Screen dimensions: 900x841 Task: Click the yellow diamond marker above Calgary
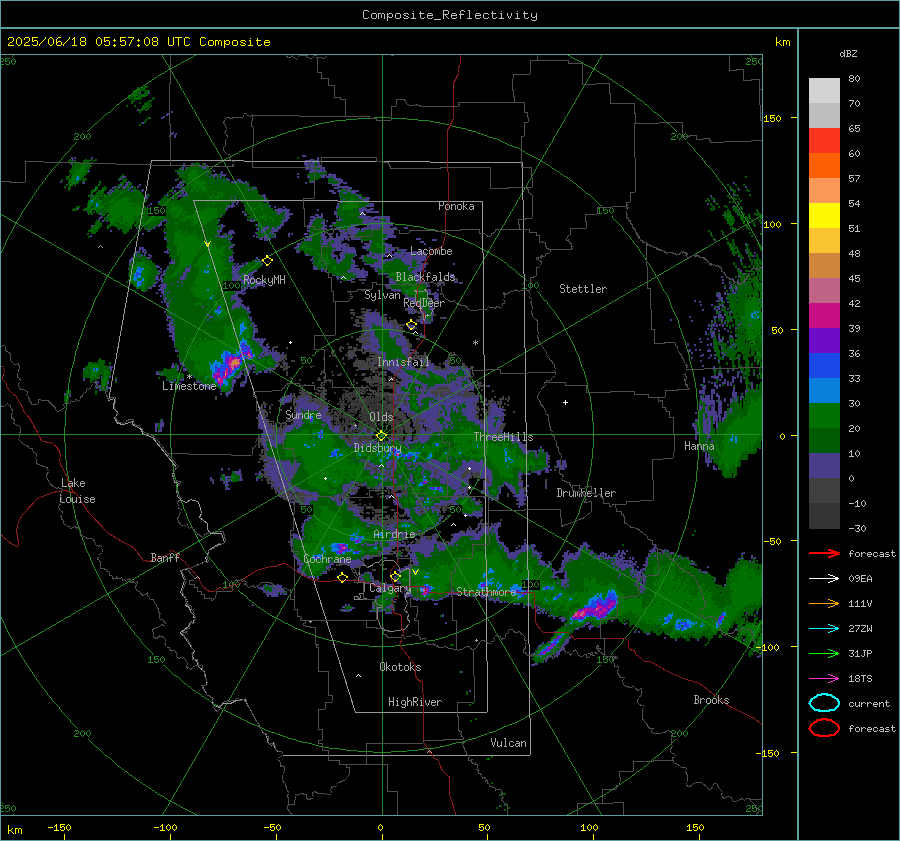click(395, 576)
